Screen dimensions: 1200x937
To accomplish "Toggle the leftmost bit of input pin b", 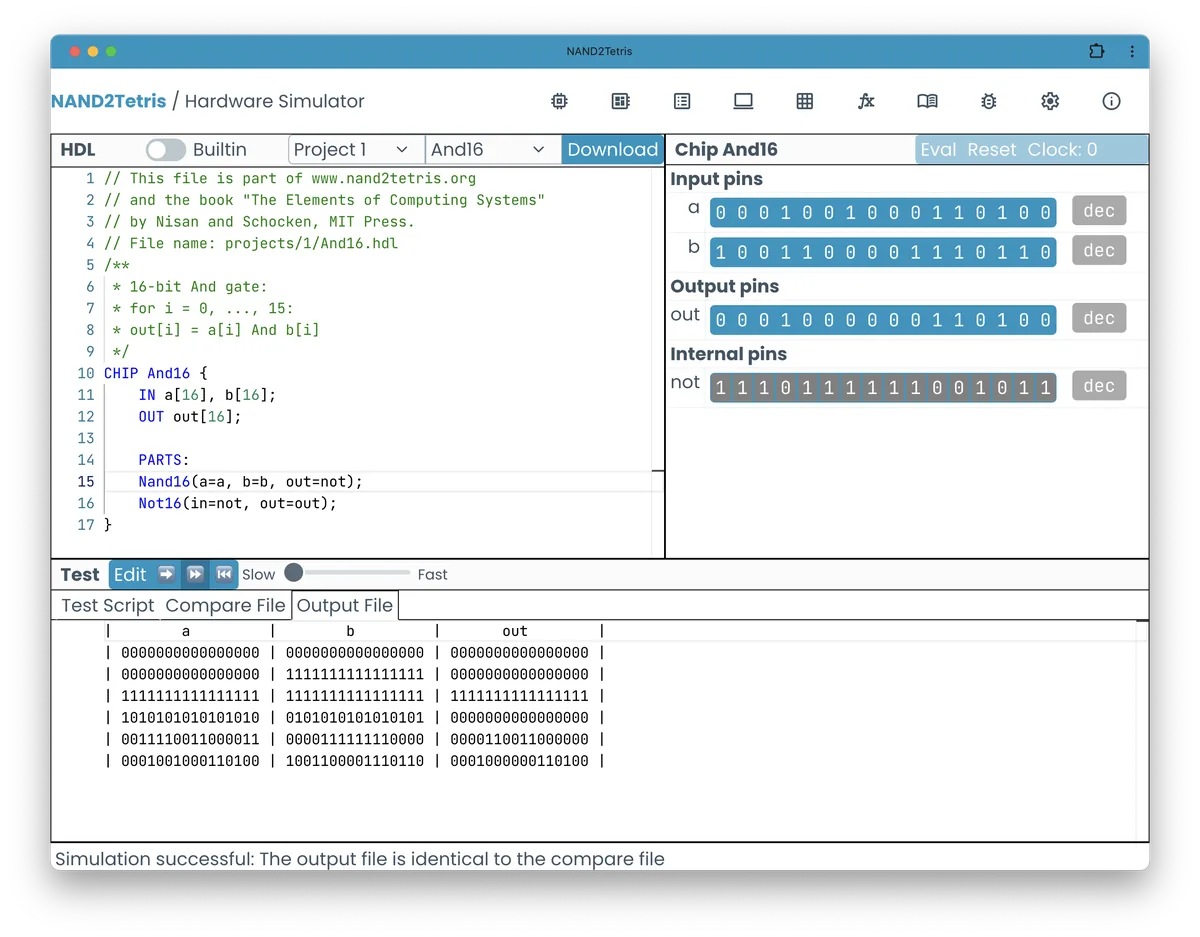I will (x=720, y=252).
